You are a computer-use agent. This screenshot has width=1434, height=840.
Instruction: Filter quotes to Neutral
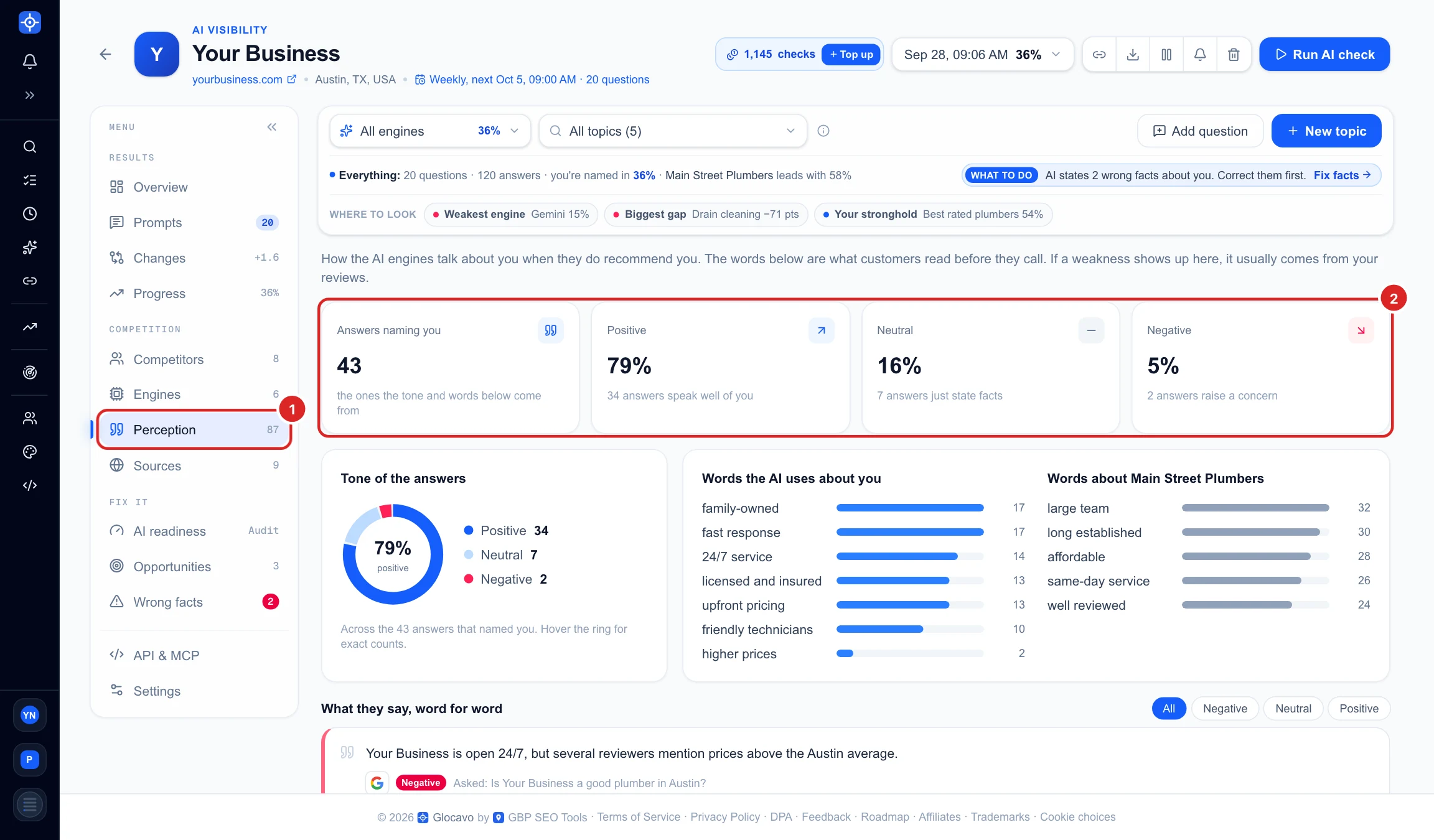coord(1293,709)
